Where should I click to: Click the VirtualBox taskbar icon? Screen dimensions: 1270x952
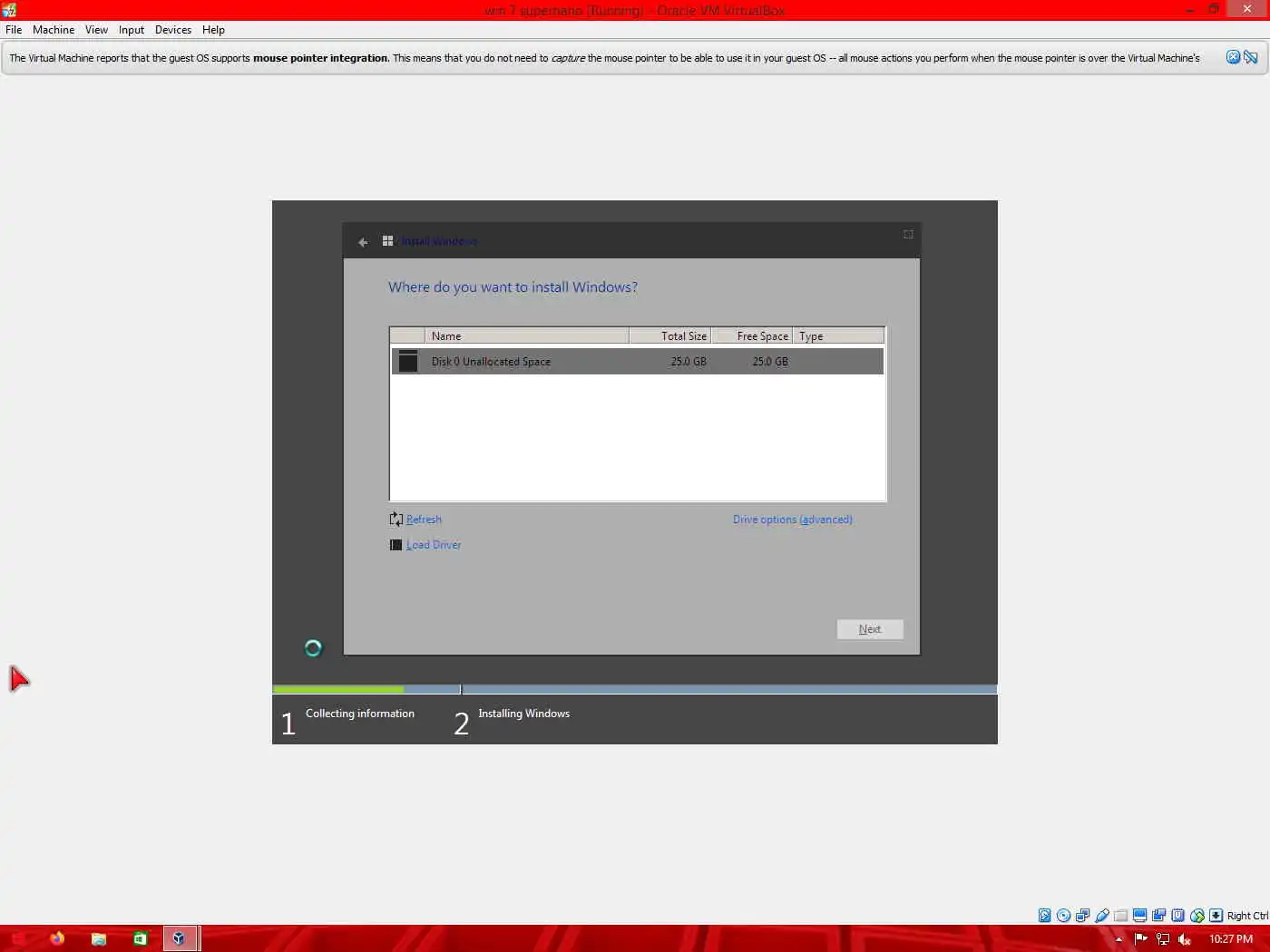tap(180, 938)
